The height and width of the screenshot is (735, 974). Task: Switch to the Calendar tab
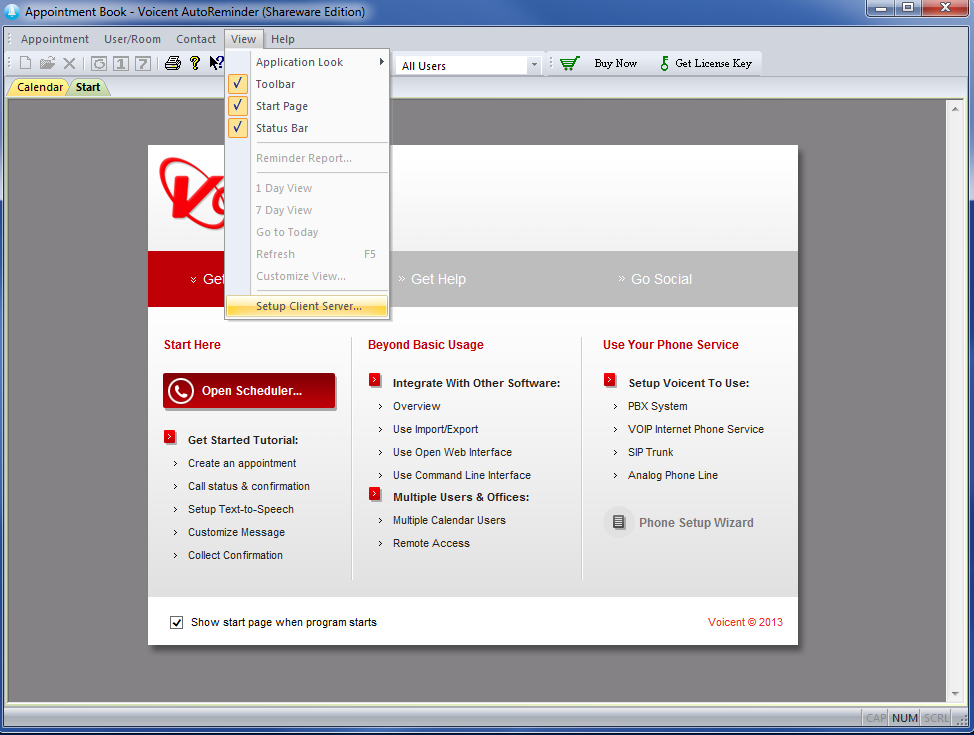pyautogui.click(x=39, y=87)
